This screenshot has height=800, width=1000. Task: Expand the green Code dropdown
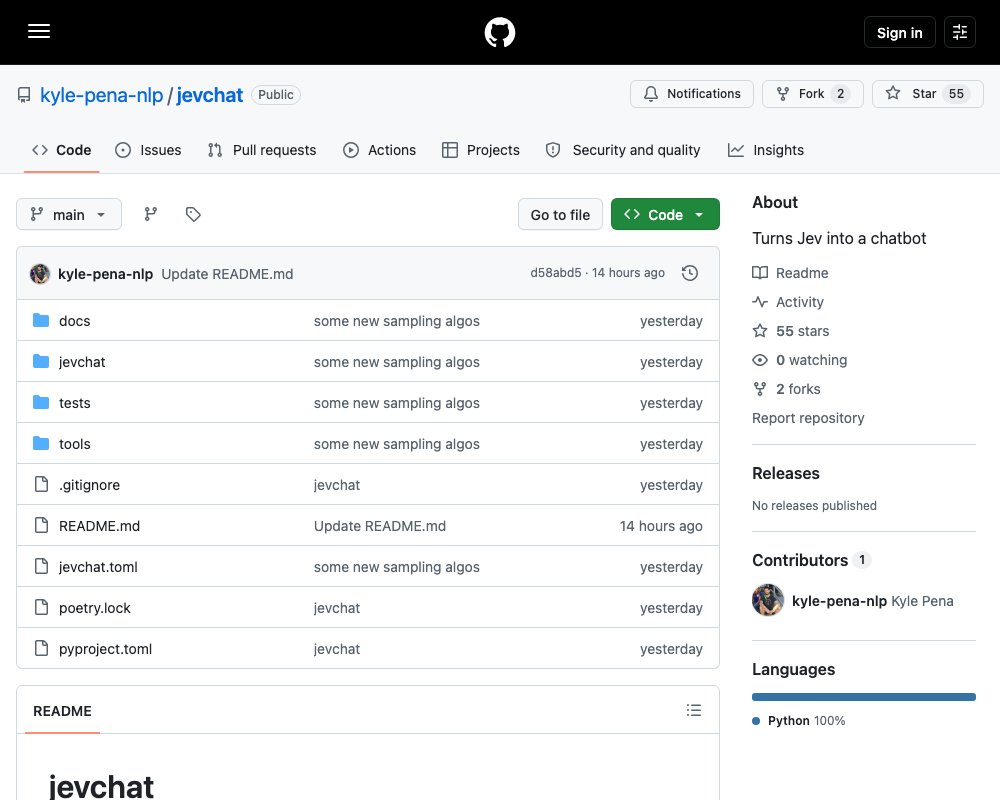[665, 214]
